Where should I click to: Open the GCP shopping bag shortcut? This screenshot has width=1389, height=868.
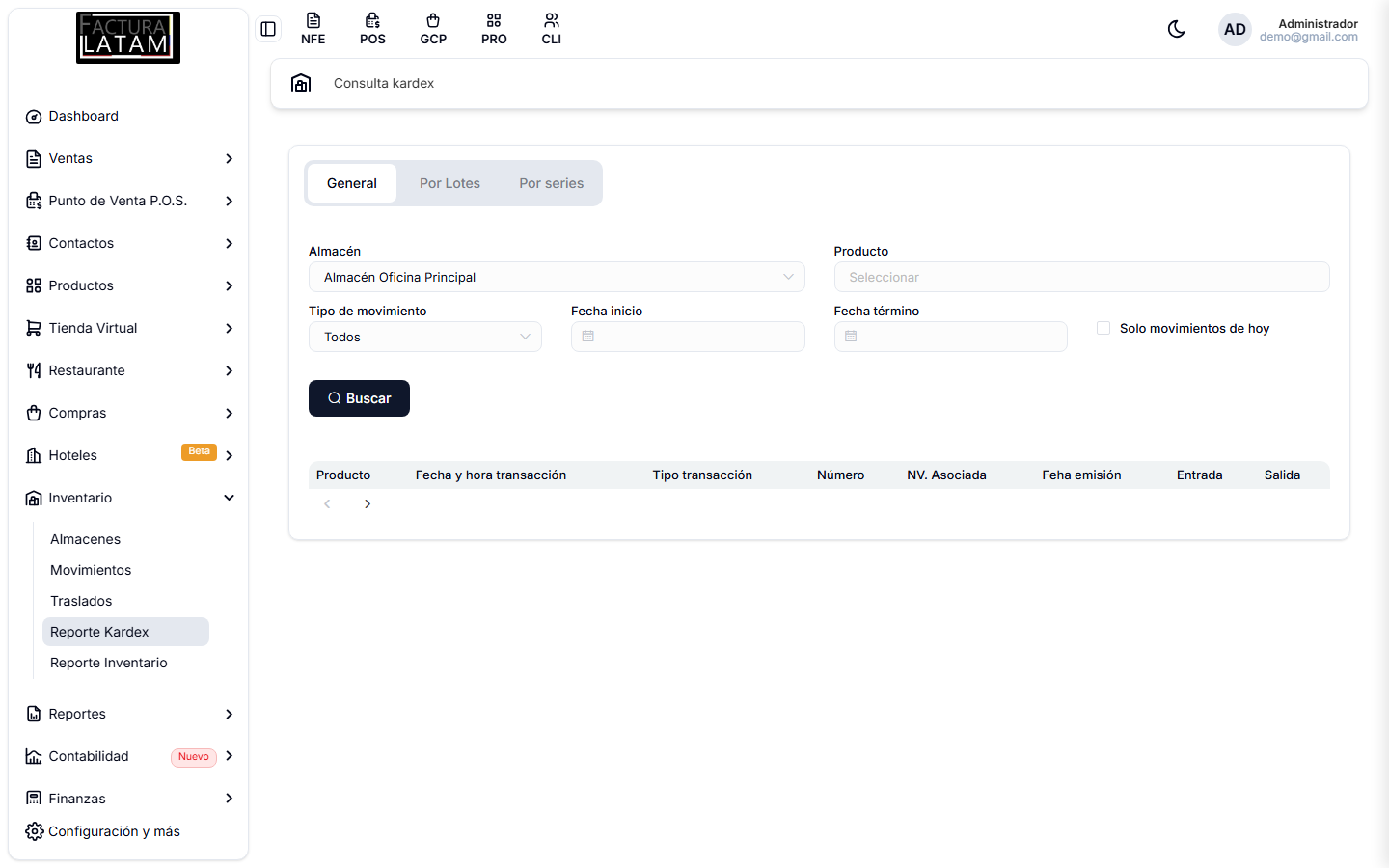[433, 29]
